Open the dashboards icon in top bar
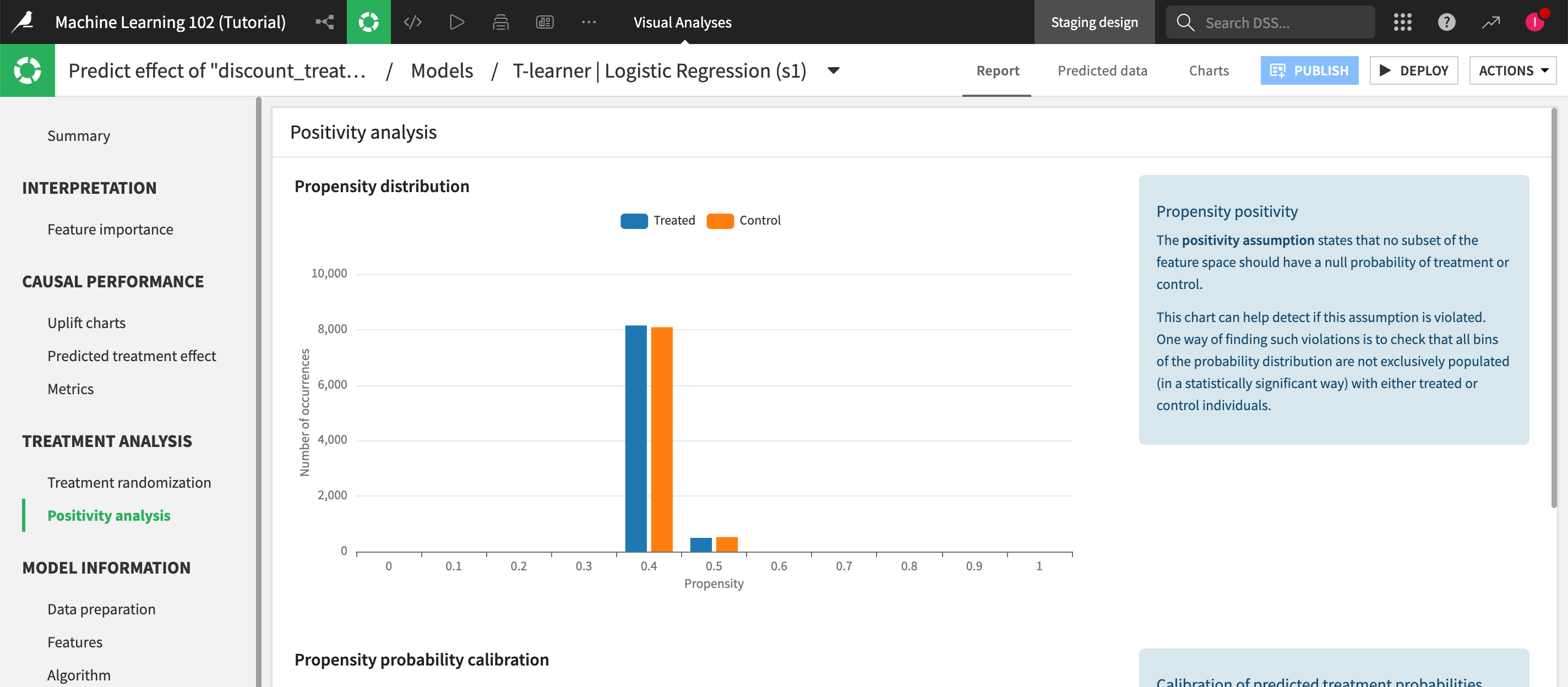This screenshot has width=1568, height=687. click(x=544, y=22)
